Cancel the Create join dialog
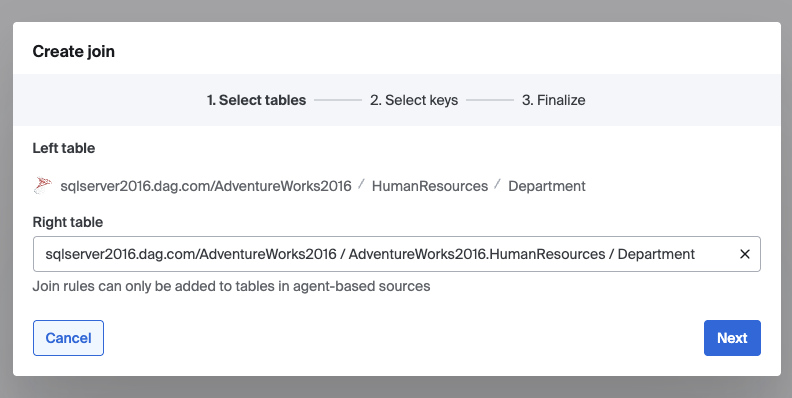 click(68, 338)
